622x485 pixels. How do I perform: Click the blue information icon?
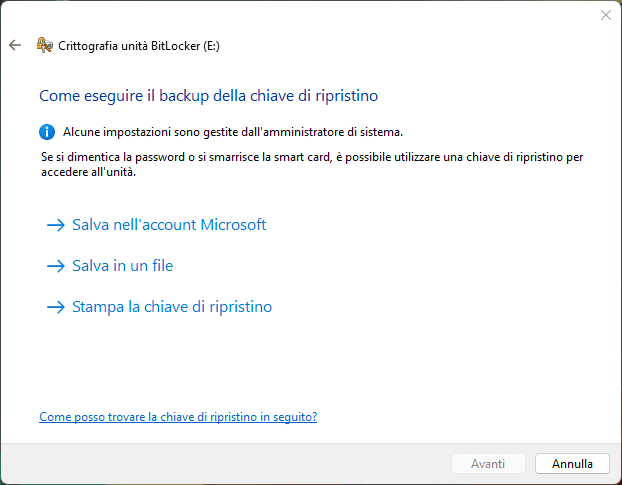(47, 131)
